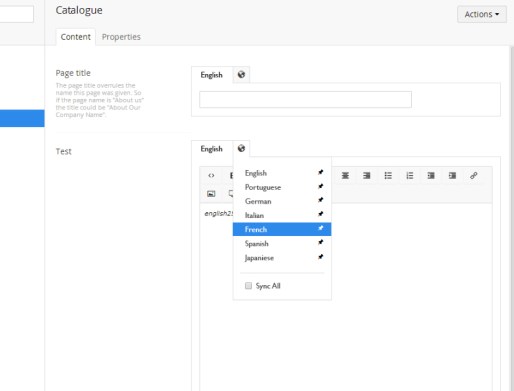Choose English from the language menu
Image resolution: width=514 pixels, height=391 pixels.
tap(256, 173)
